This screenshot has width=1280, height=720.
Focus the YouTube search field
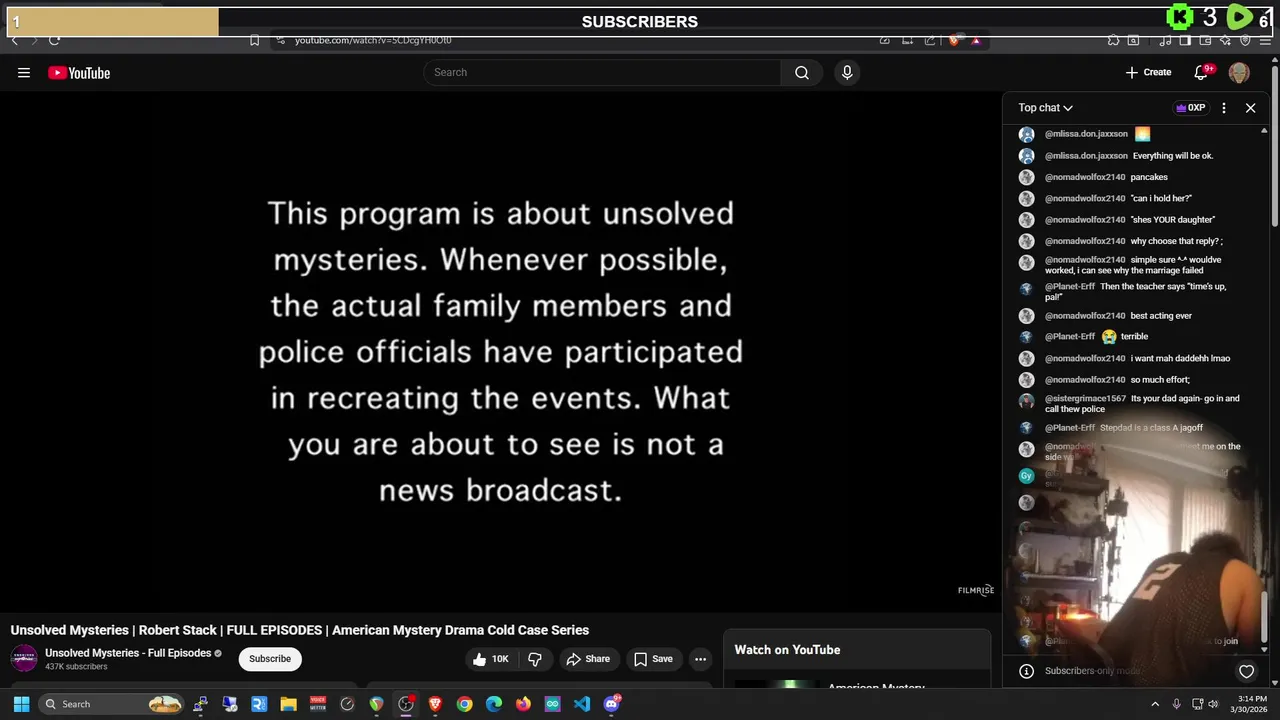click(602, 72)
